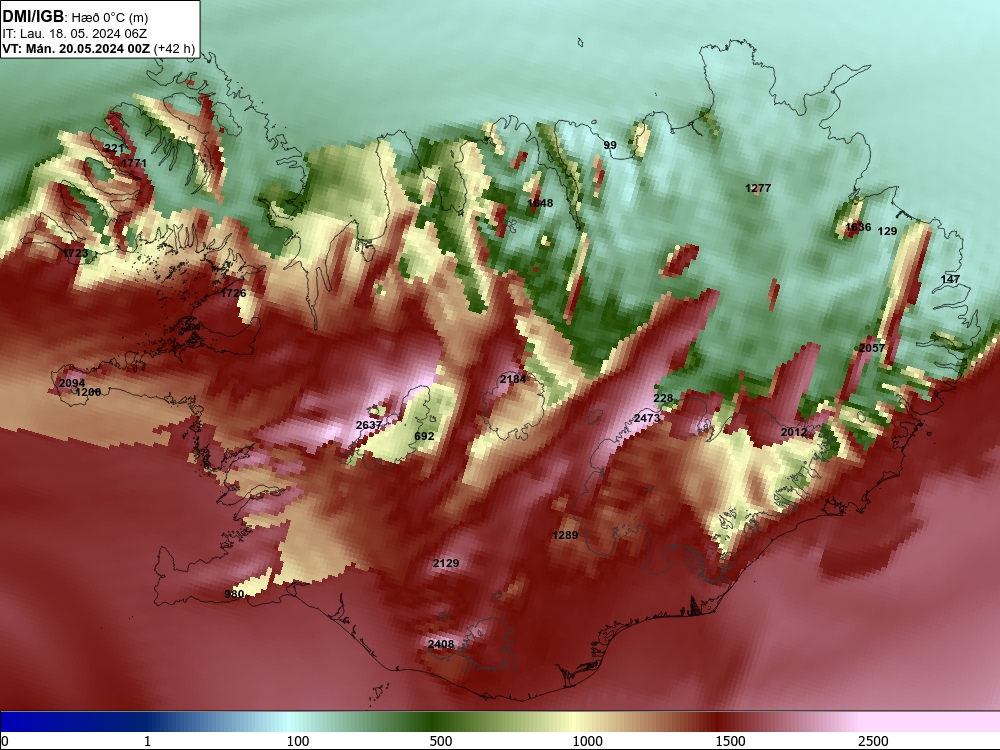Click the DMI/IGB title label

pos(33,17)
